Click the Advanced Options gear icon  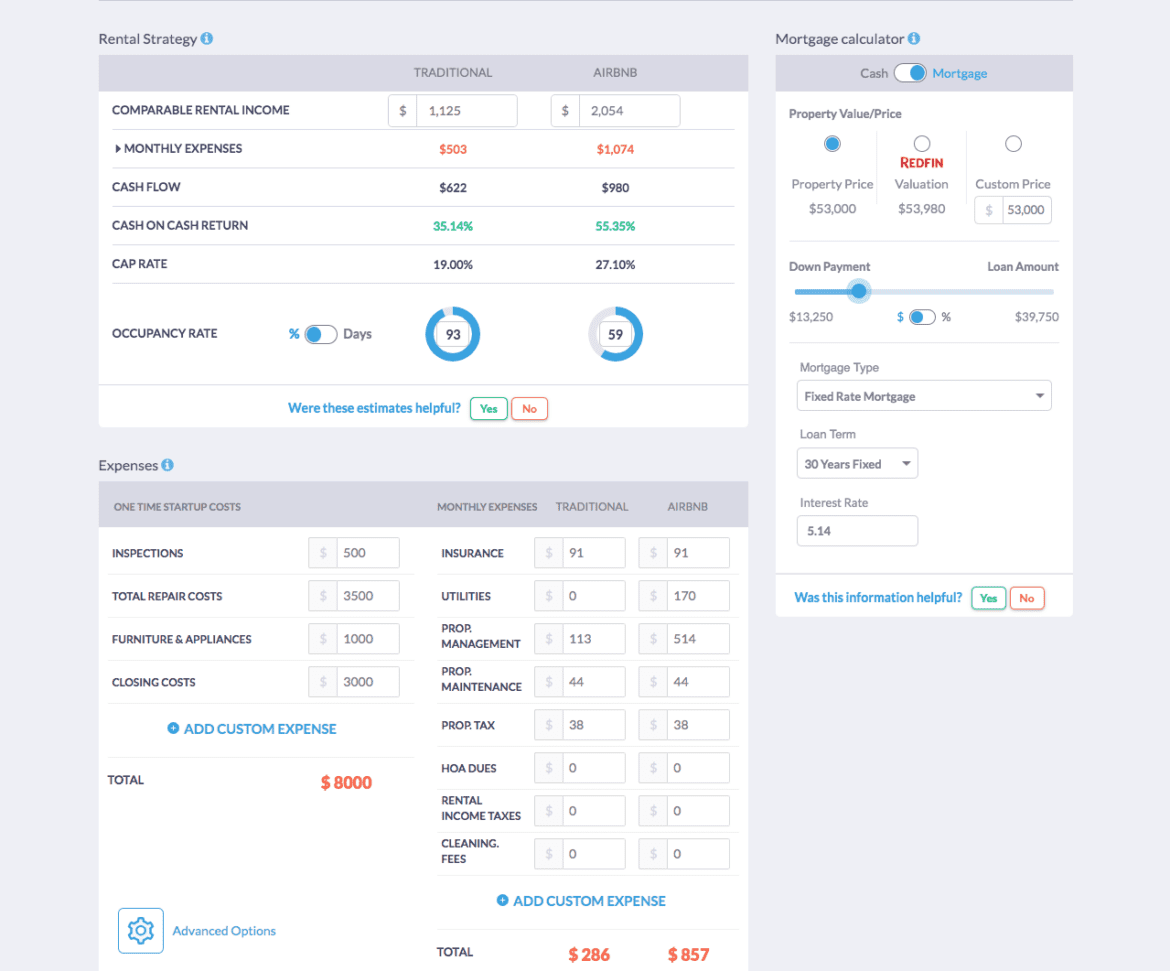(140, 930)
